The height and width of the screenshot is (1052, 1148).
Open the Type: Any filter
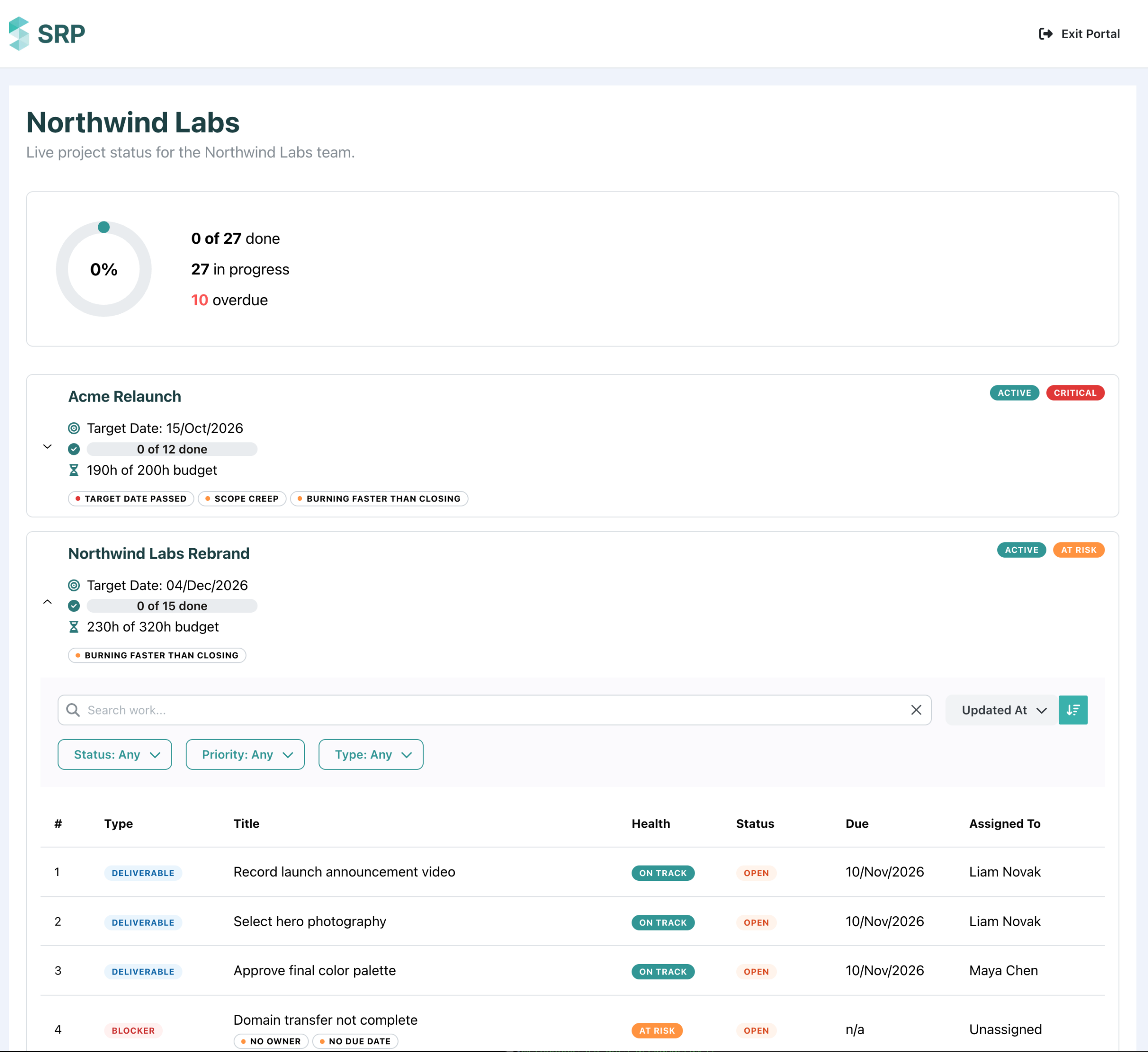[x=371, y=754]
